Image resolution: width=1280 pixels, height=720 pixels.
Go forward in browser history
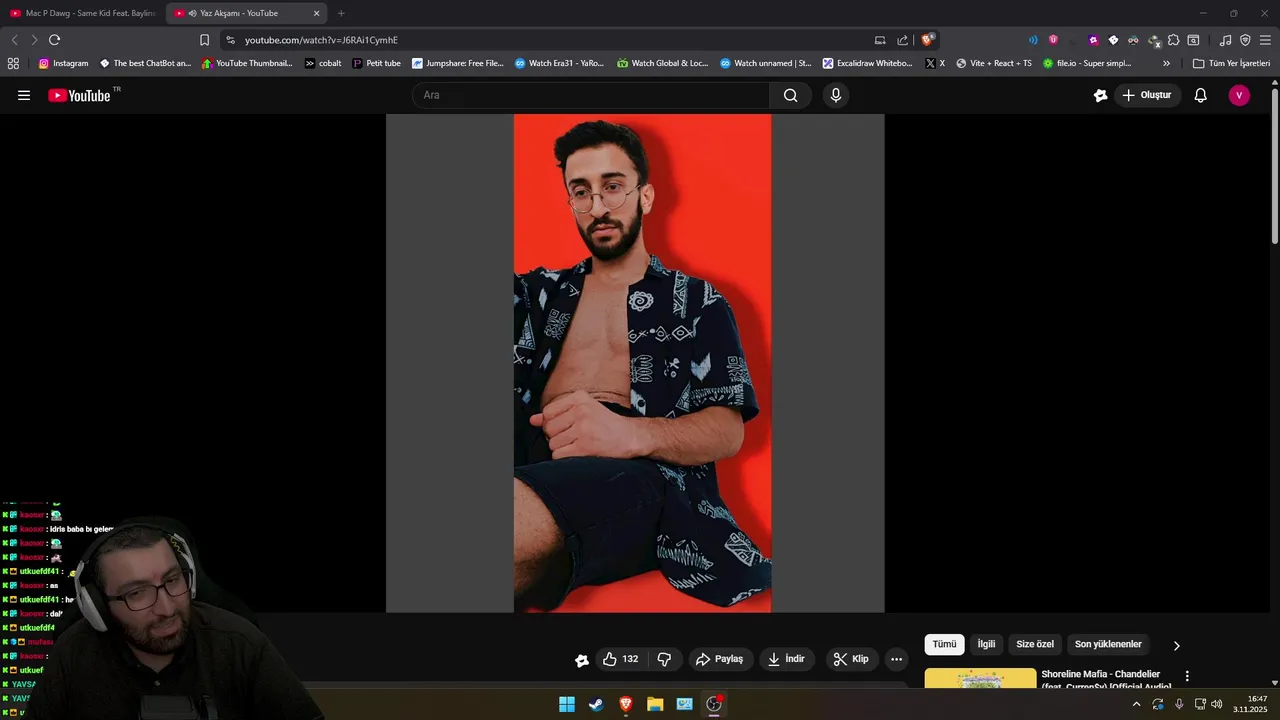[x=34, y=40]
